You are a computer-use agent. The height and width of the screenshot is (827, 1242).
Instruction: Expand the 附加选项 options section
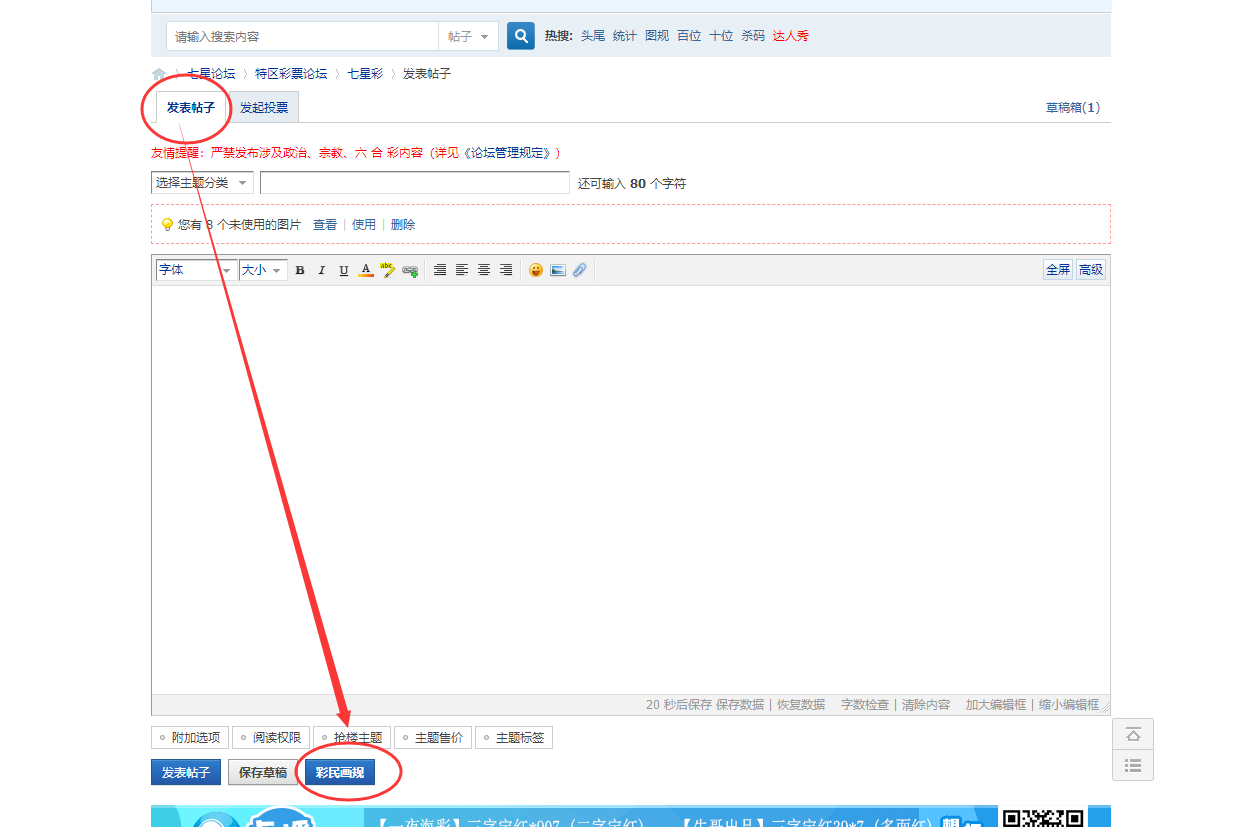click(189, 738)
